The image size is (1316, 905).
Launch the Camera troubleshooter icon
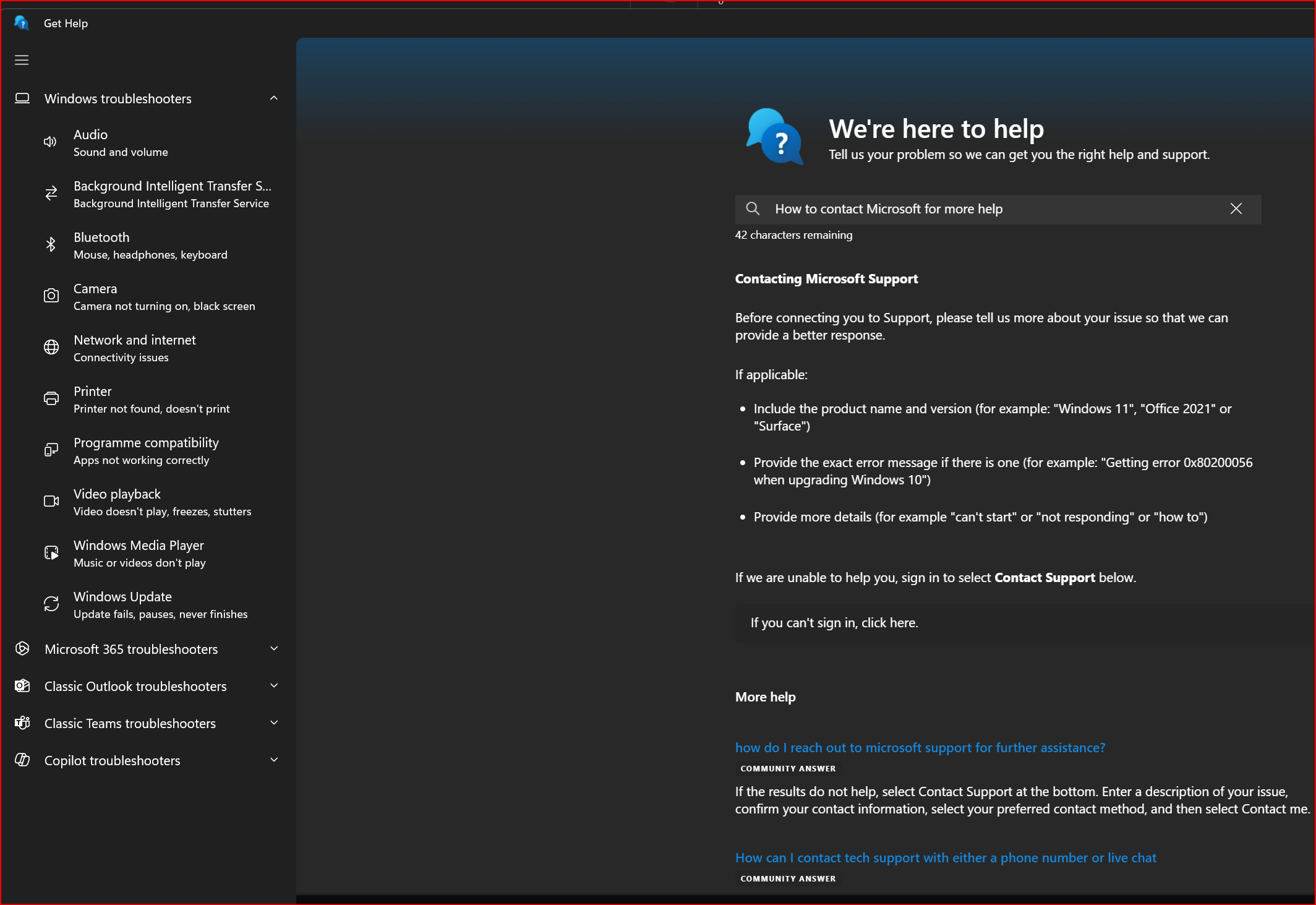51,296
